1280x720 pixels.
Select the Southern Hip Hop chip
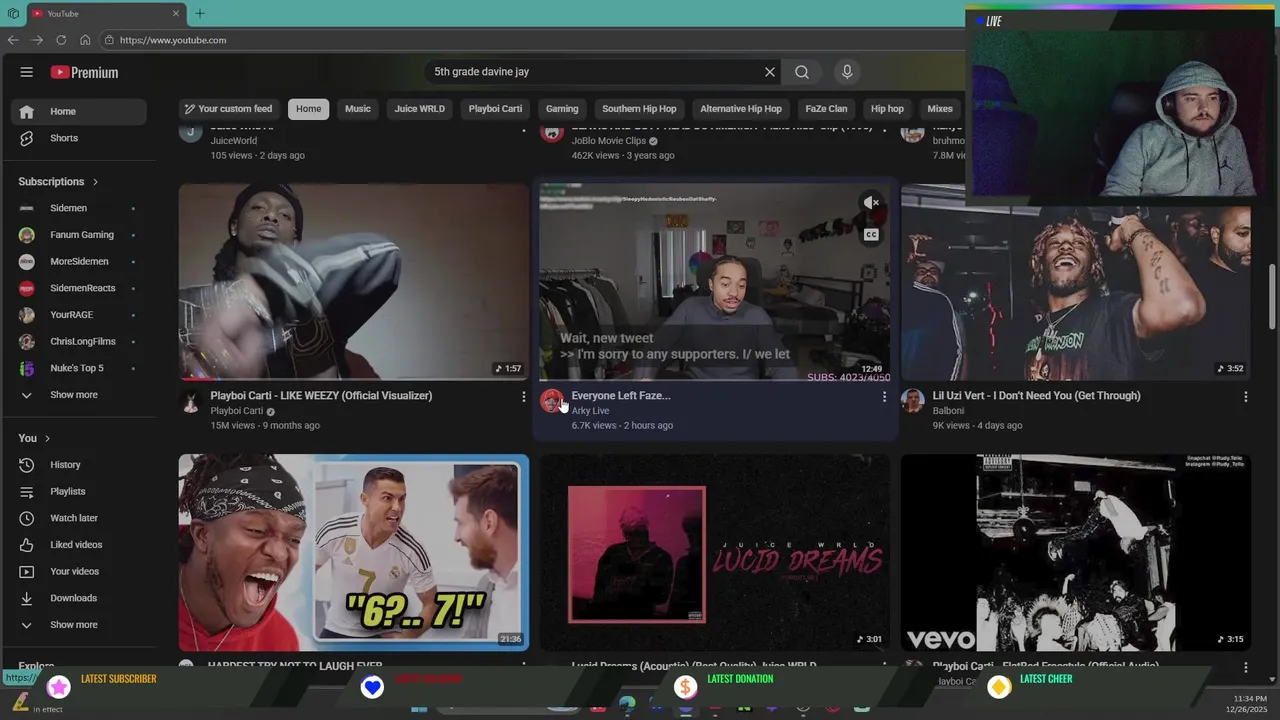pyautogui.click(x=639, y=109)
